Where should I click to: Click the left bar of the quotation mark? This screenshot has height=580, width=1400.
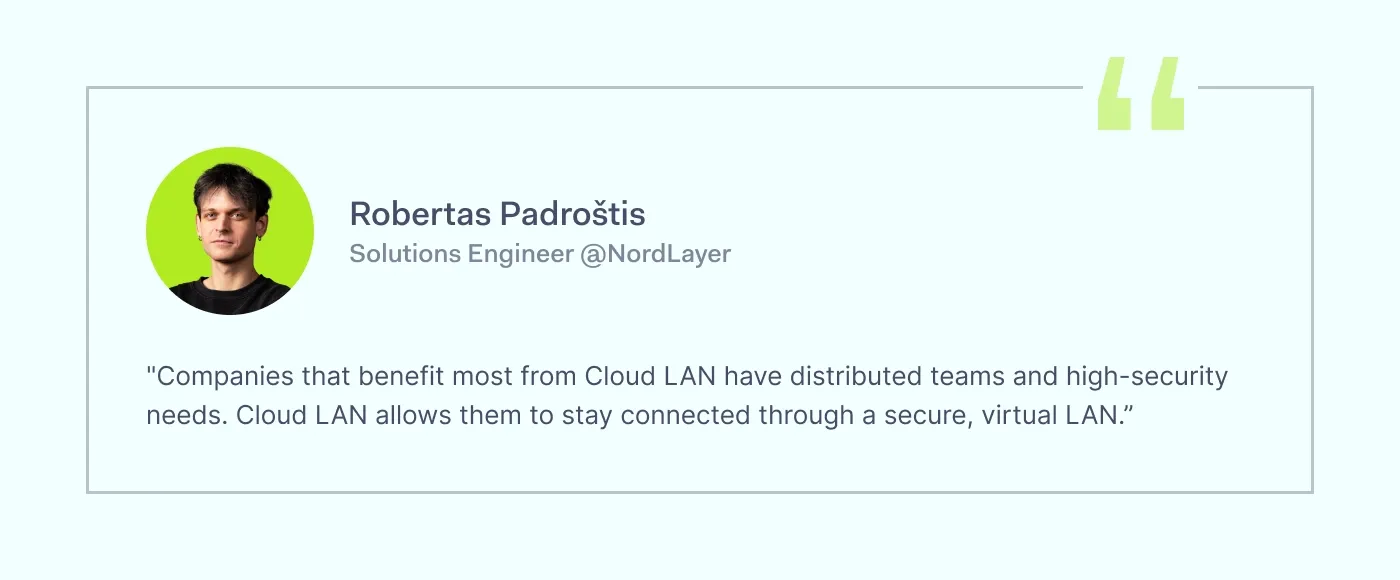pos(1114,94)
